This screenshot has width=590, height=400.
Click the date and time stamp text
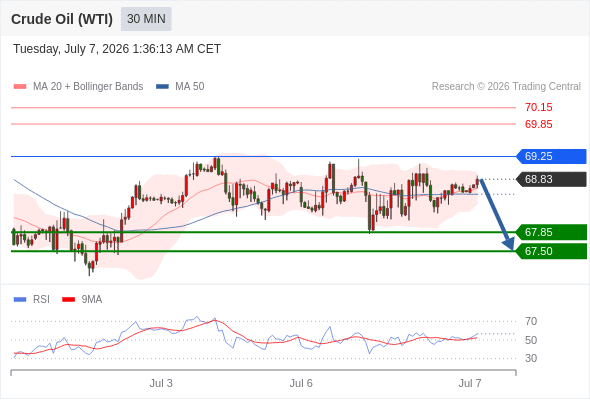click(117, 49)
